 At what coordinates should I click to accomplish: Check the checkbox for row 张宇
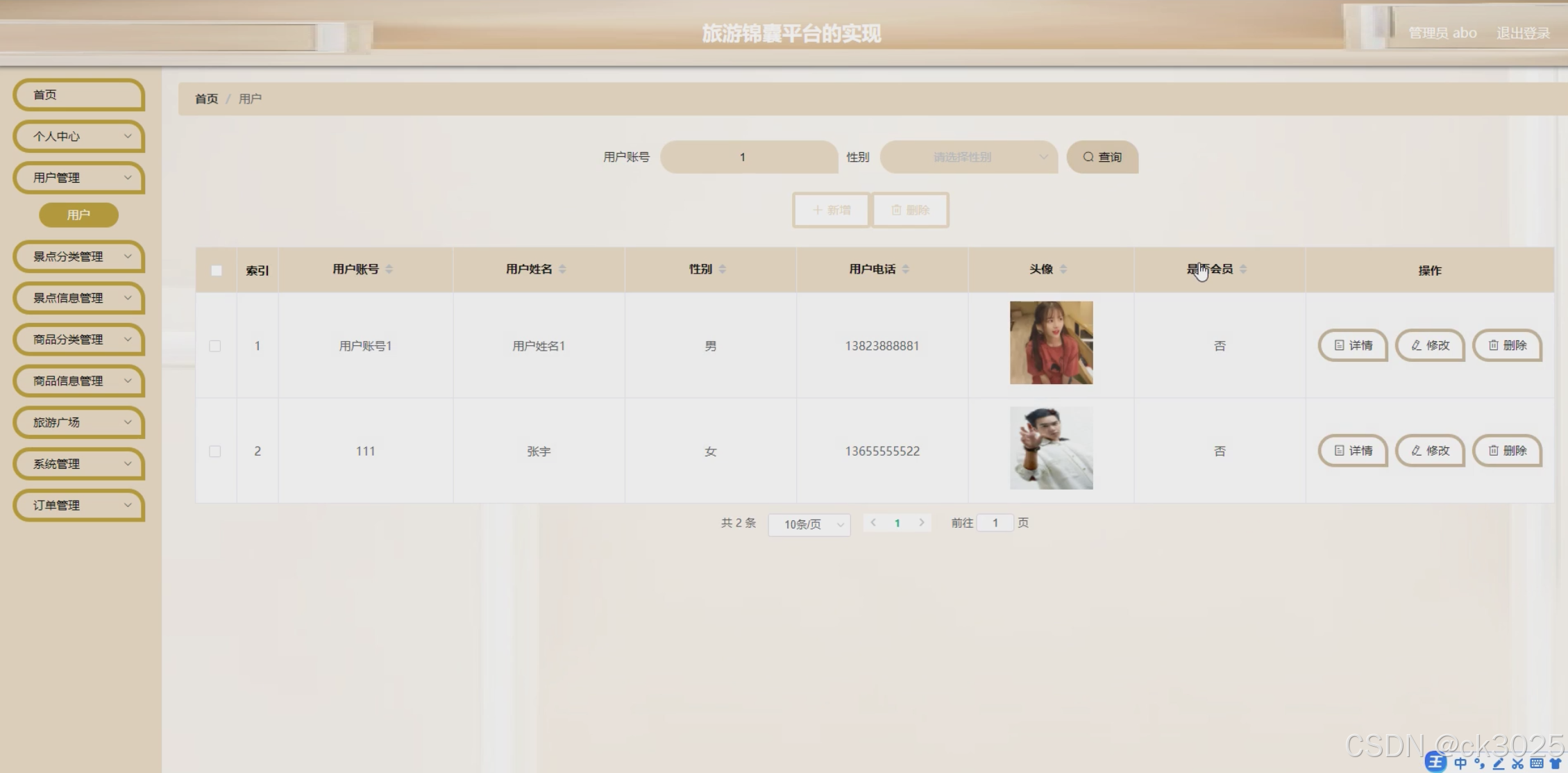(x=215, y=451)
